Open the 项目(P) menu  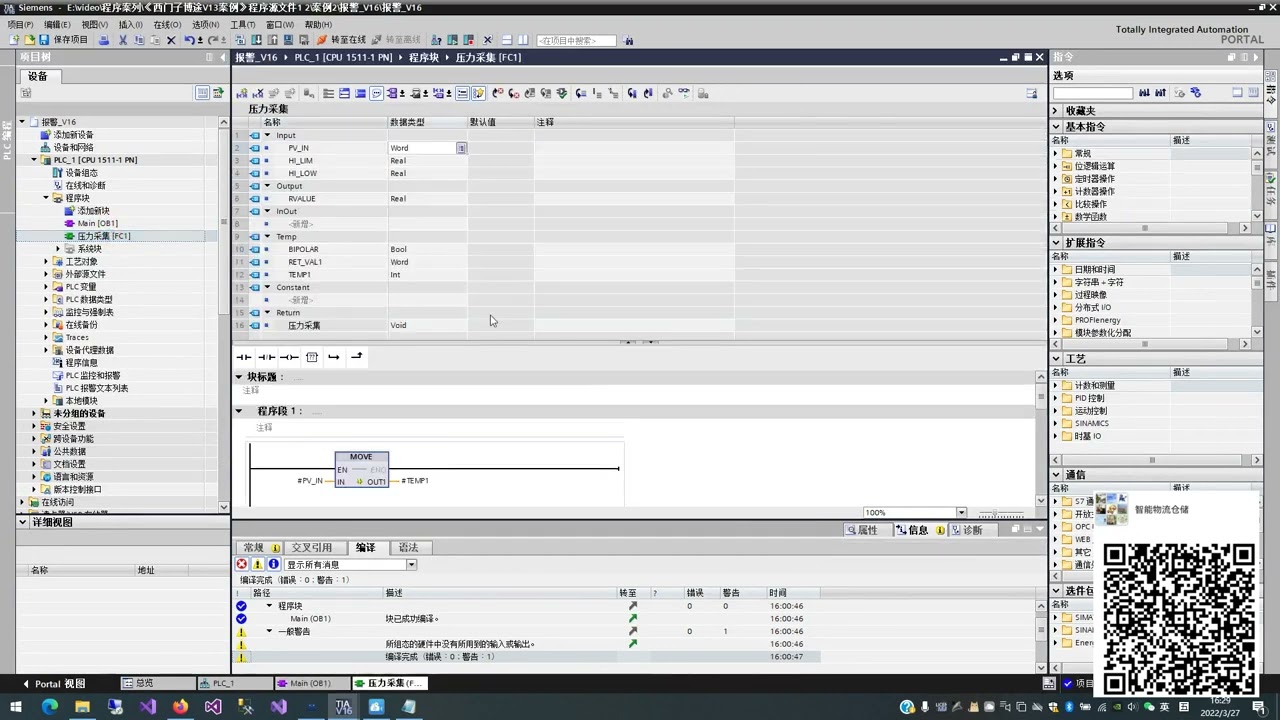(20, 25)
